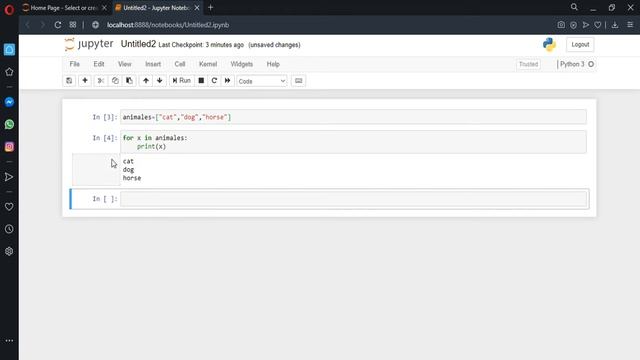This screenshot has height=360, width=640.
Task: Restart kernel and rerun all with the fast-forward icon
Action: point(227,81)
